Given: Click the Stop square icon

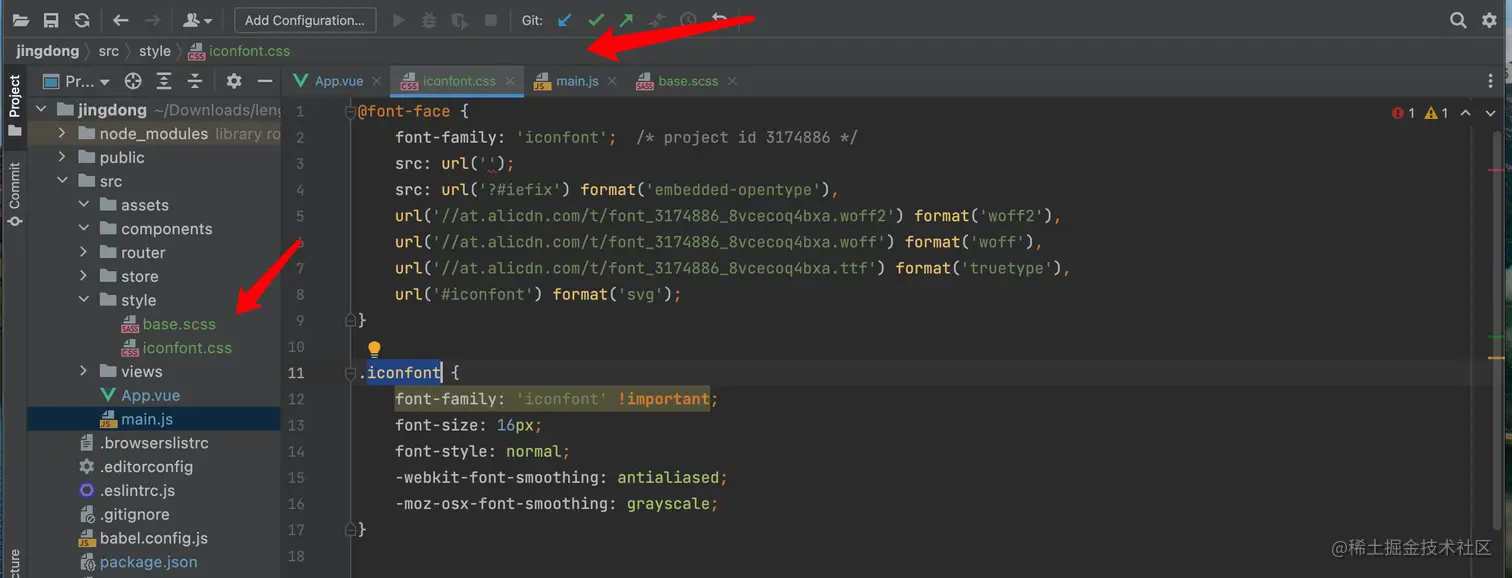Looking at the screenshot, I should coord(491,20).
